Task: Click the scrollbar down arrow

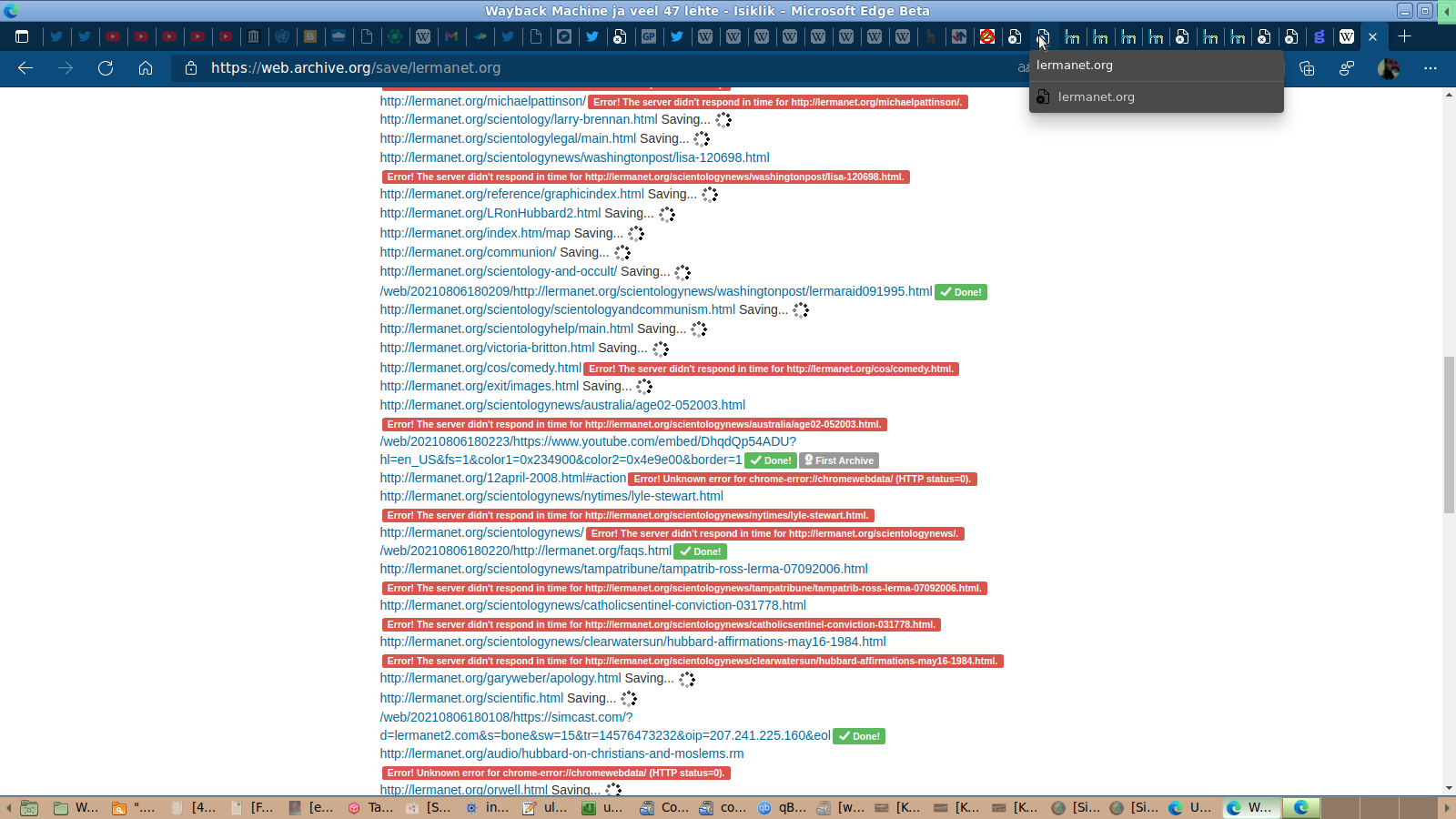Action: (x=1449, y=788)
